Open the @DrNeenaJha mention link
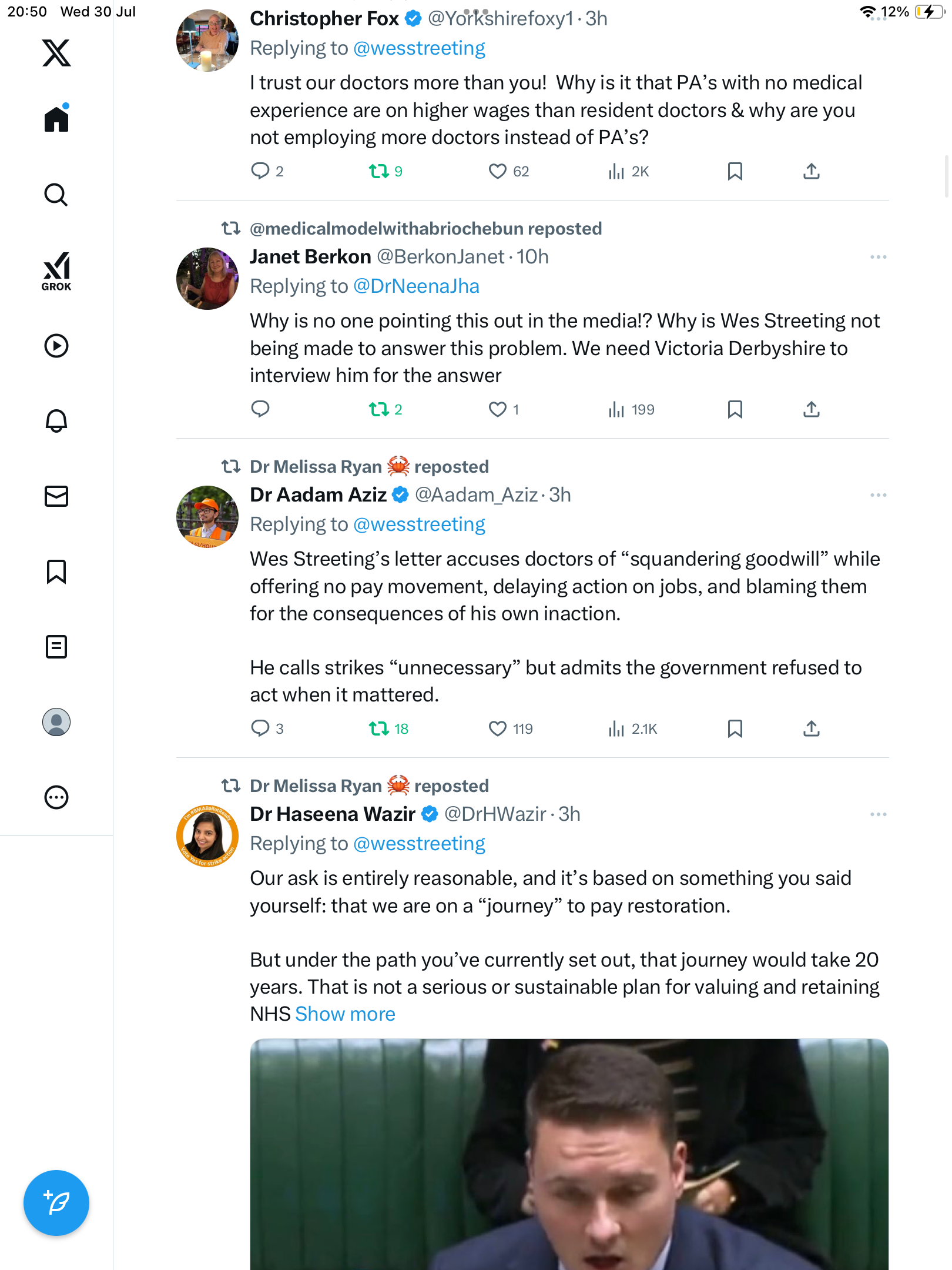 [416, 286]
